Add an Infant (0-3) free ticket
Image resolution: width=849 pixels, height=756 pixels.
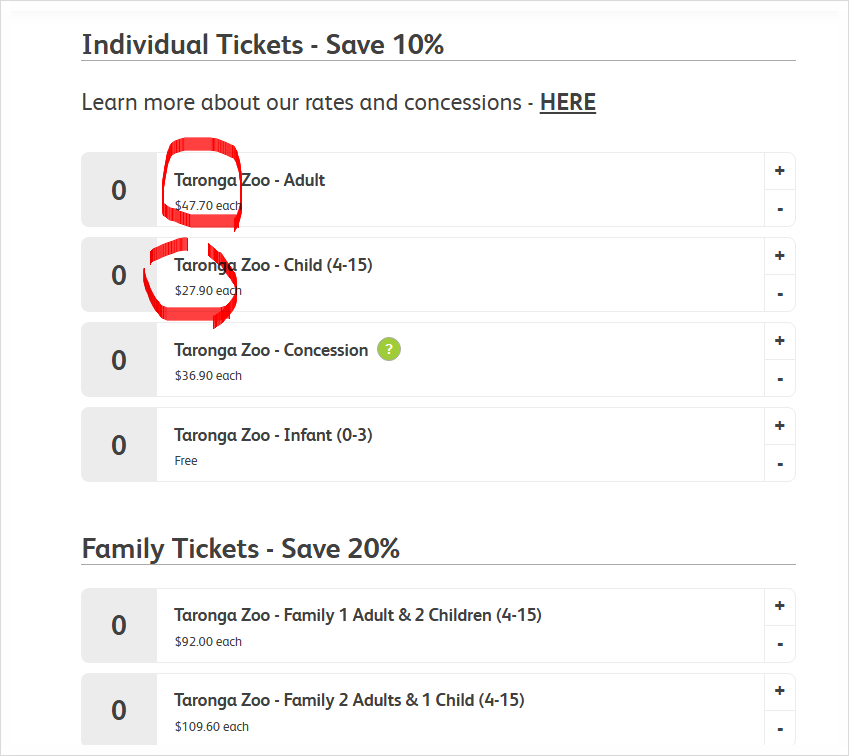(x=779, y=426)
